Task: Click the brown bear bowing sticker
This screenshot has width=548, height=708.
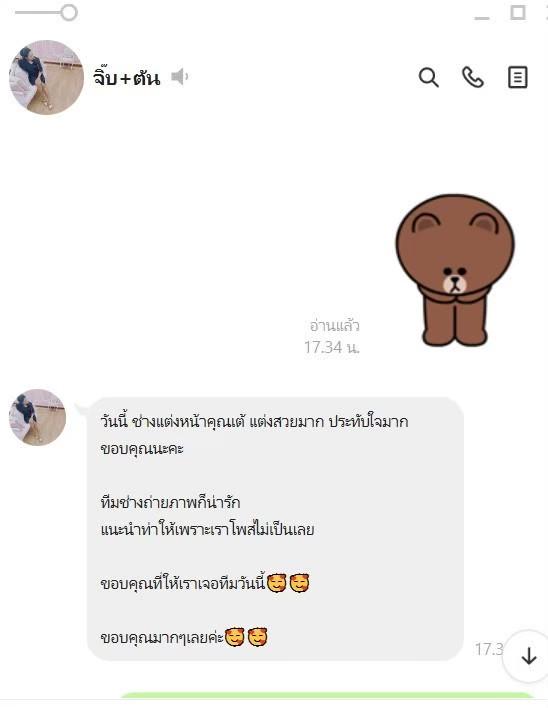Action: 455,270
